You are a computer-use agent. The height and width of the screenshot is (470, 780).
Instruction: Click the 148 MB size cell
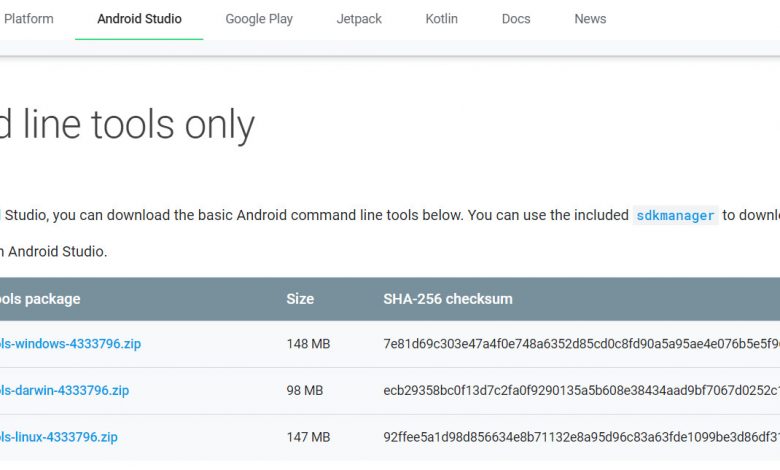pyautogui.click(x=308, y=344)
